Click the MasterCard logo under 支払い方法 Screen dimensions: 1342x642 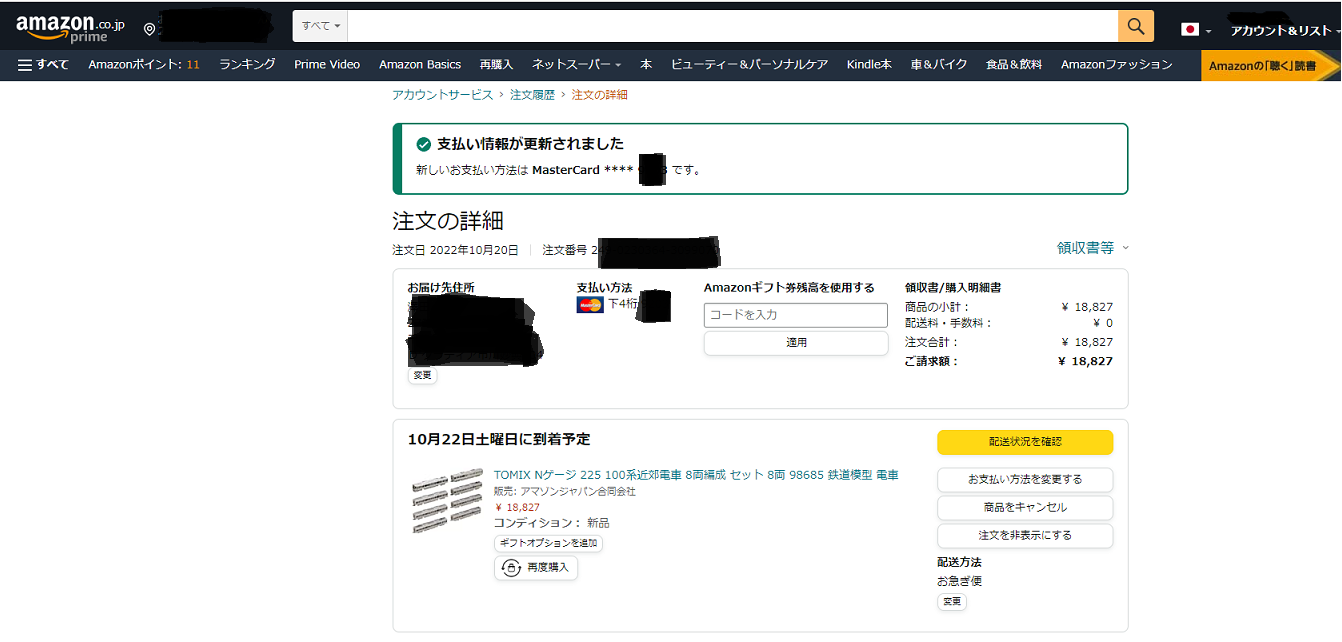point(590,305)
